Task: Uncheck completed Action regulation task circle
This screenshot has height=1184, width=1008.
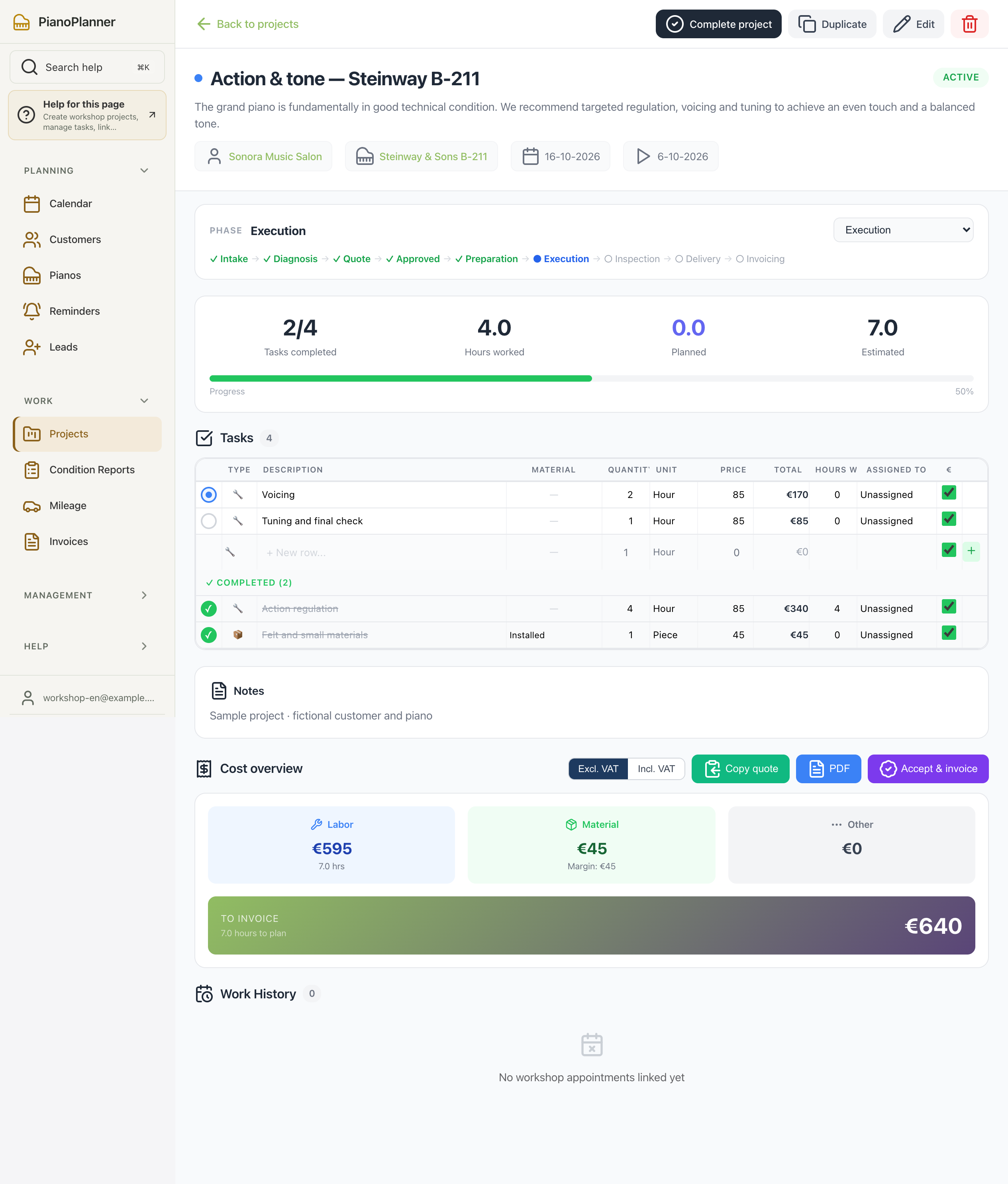Action: [209, 609]
